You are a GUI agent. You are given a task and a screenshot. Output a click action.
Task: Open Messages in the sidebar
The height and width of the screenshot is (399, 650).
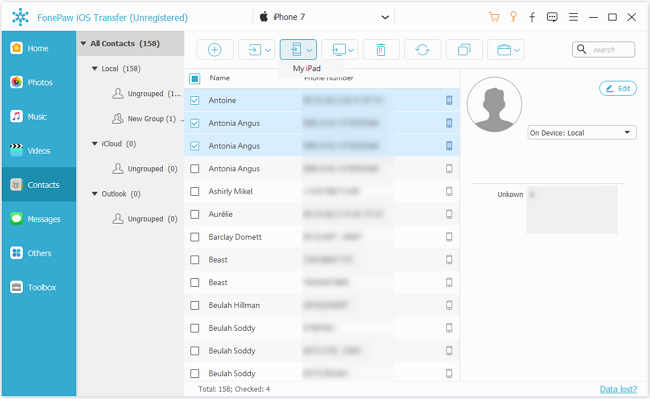pos(39,219)
